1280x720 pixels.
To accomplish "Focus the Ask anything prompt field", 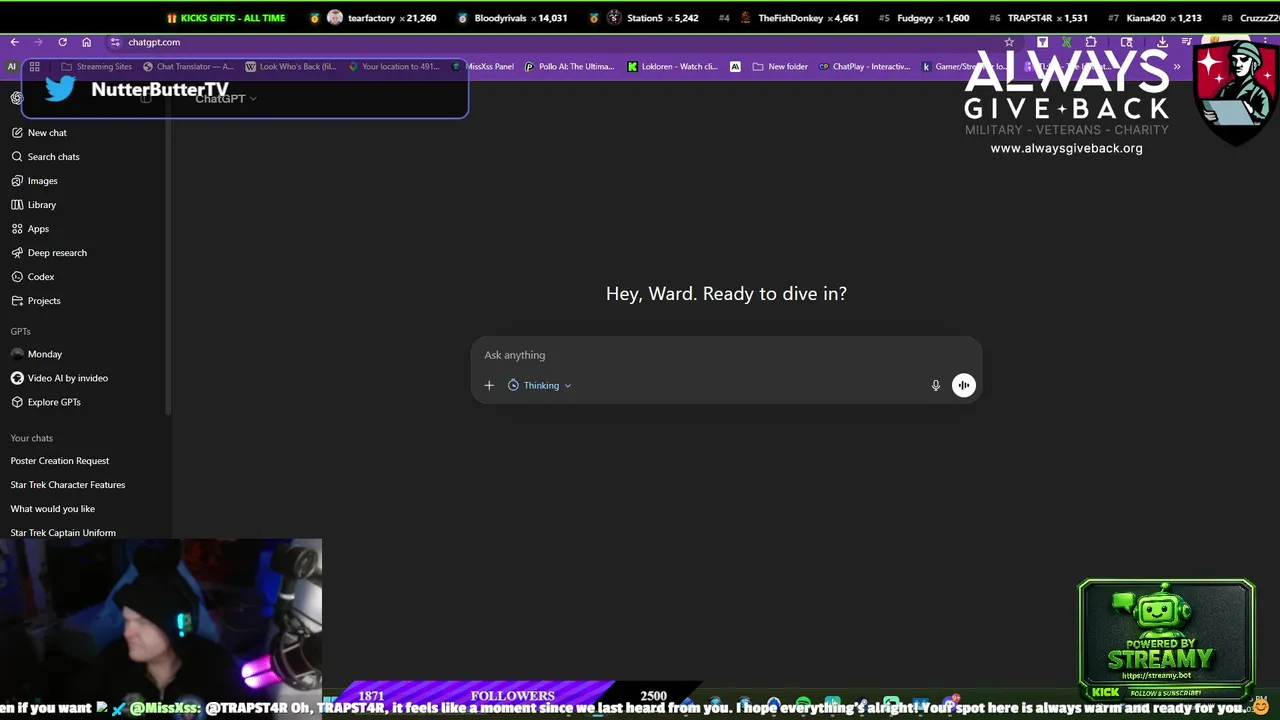I will (726, 355).
